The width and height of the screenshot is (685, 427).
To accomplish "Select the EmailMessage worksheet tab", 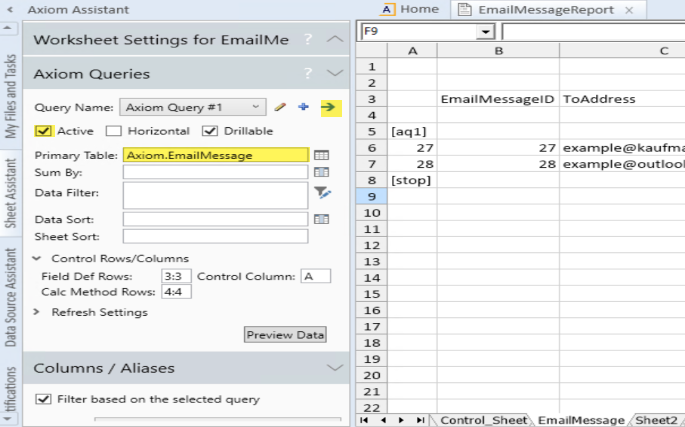I will 581,420.
